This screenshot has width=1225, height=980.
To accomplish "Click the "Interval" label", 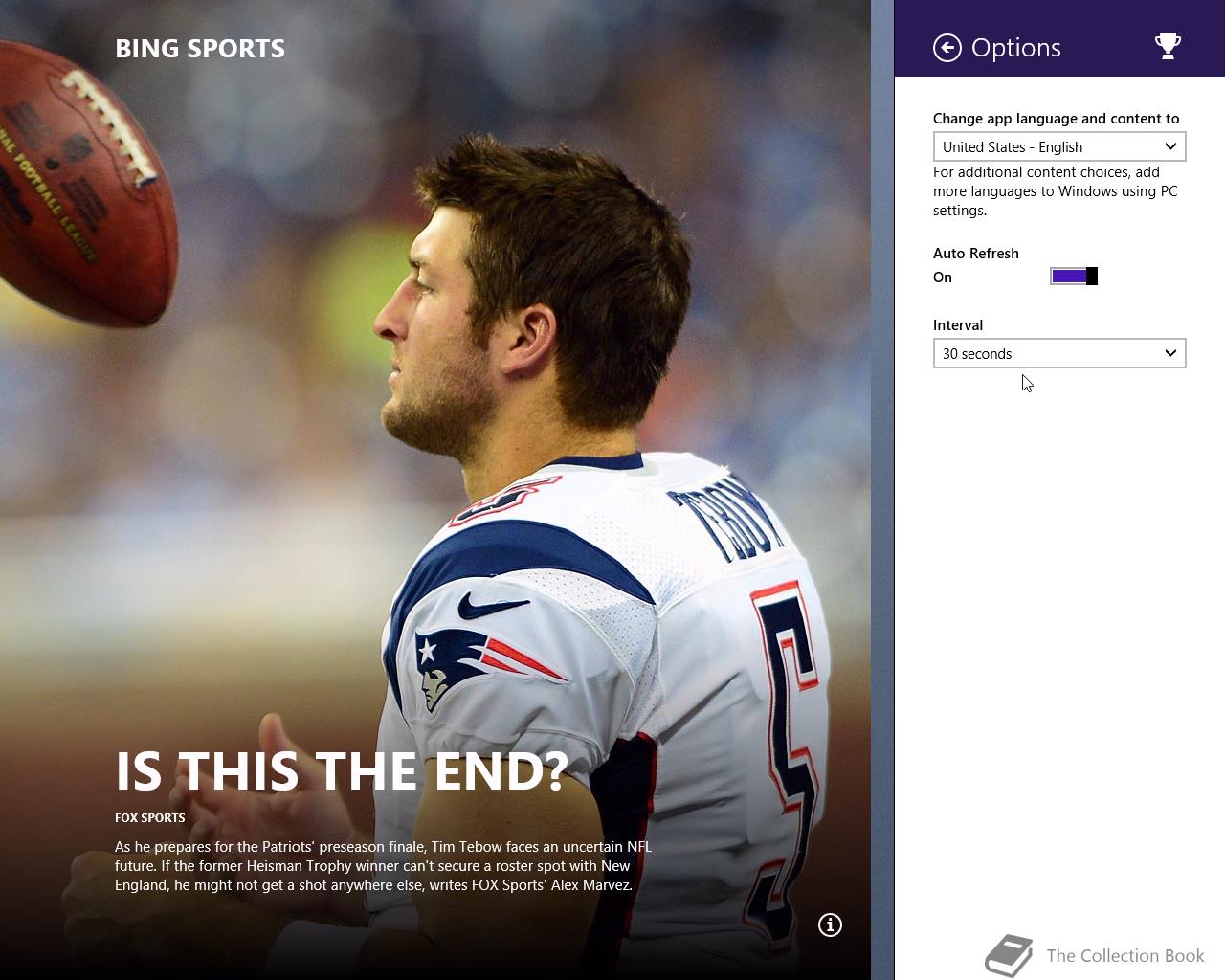I will (958, 325).
